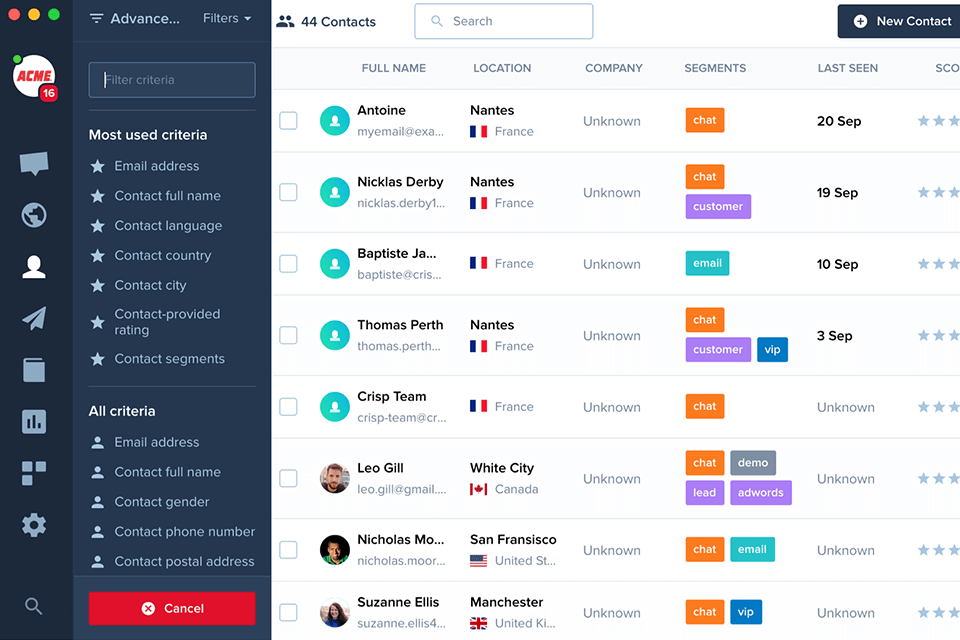The image size is (960, 640).
Task: Sort by LAST SEEN column header
Action: pos(848,68)
